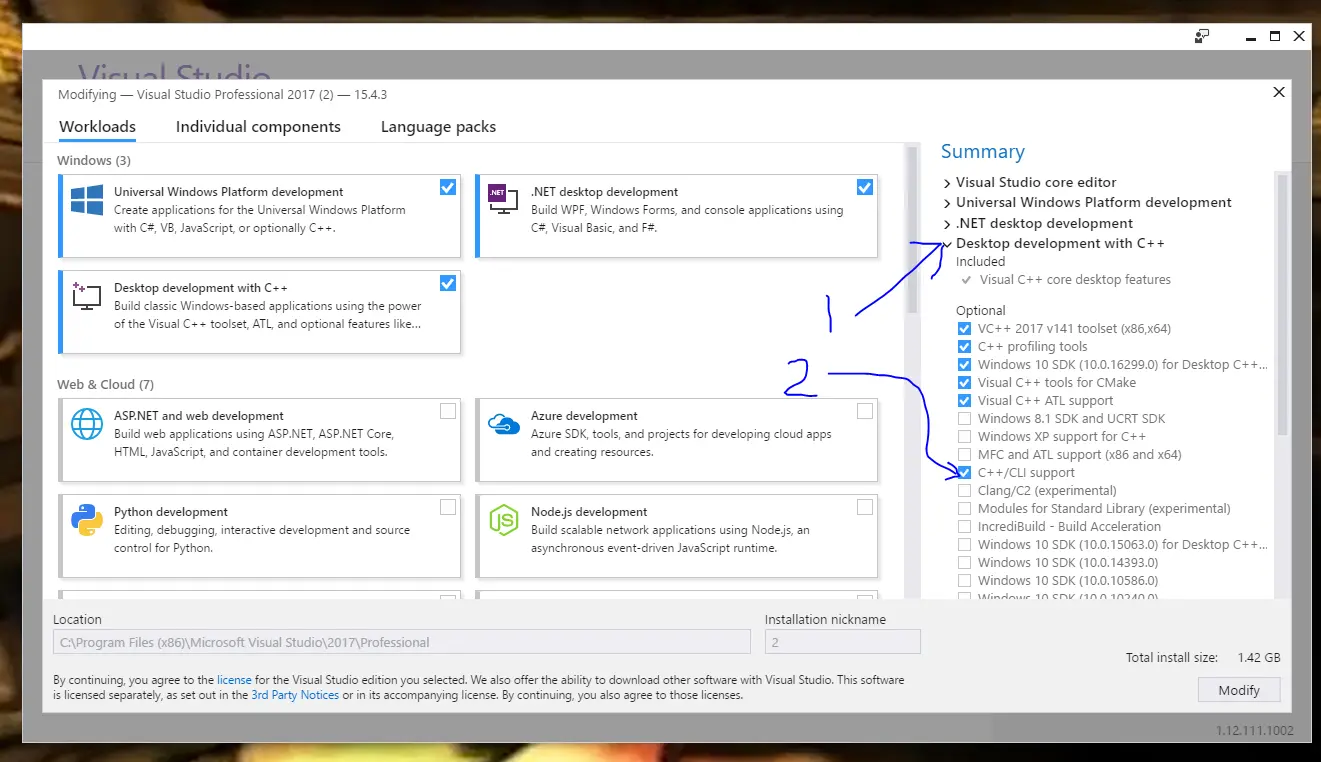Viewport: 1321px width, 762px height.
Task: Click the Python development logo icon
Action: (x=87, y=520)
